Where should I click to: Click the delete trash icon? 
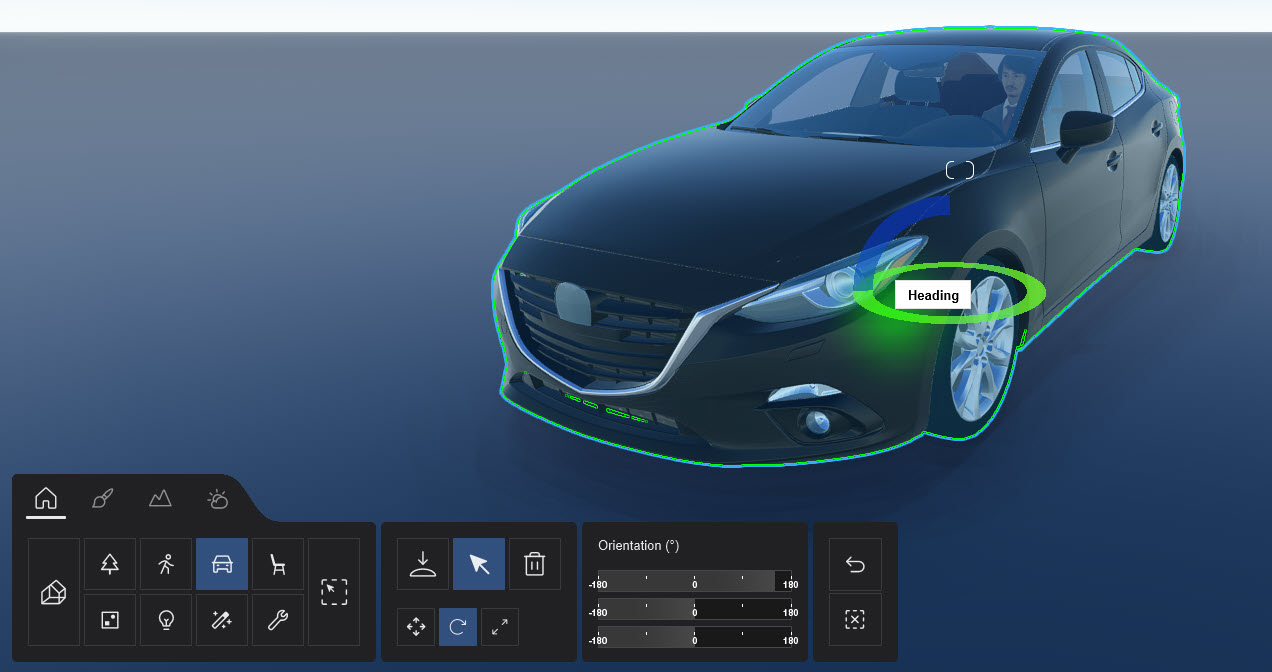click(x=534, y=563)
